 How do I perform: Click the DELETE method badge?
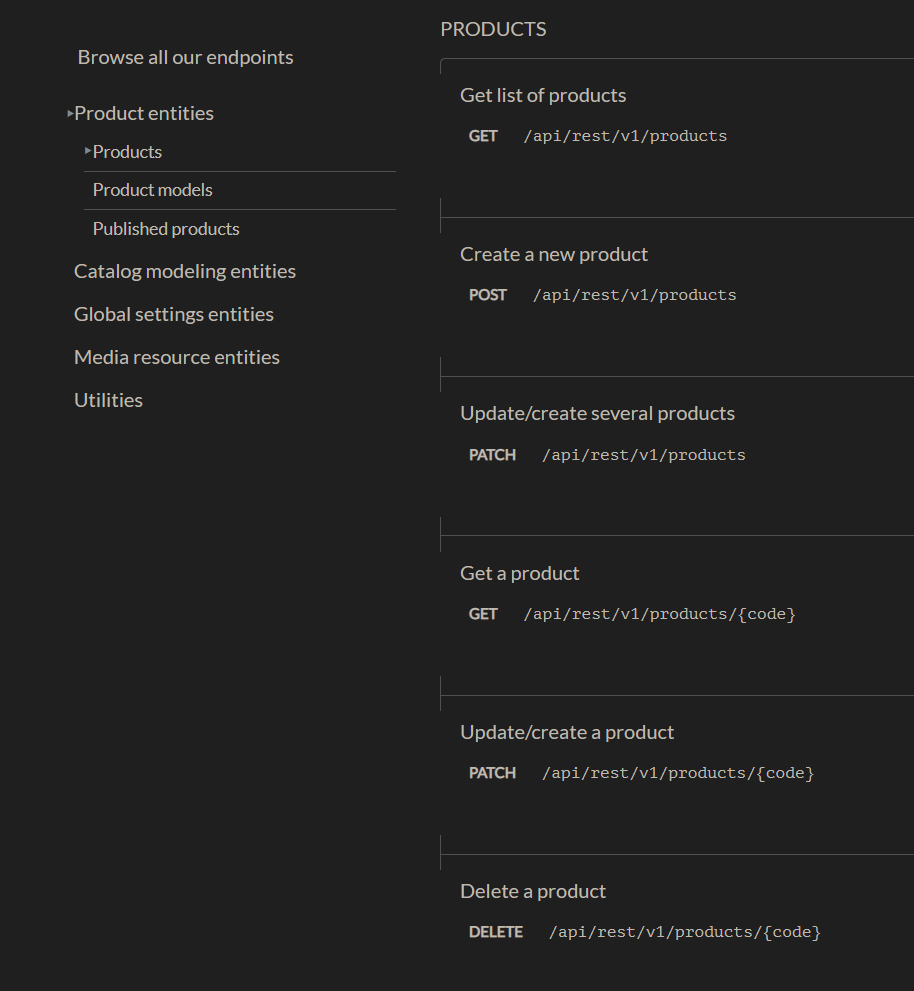(495, 931)
